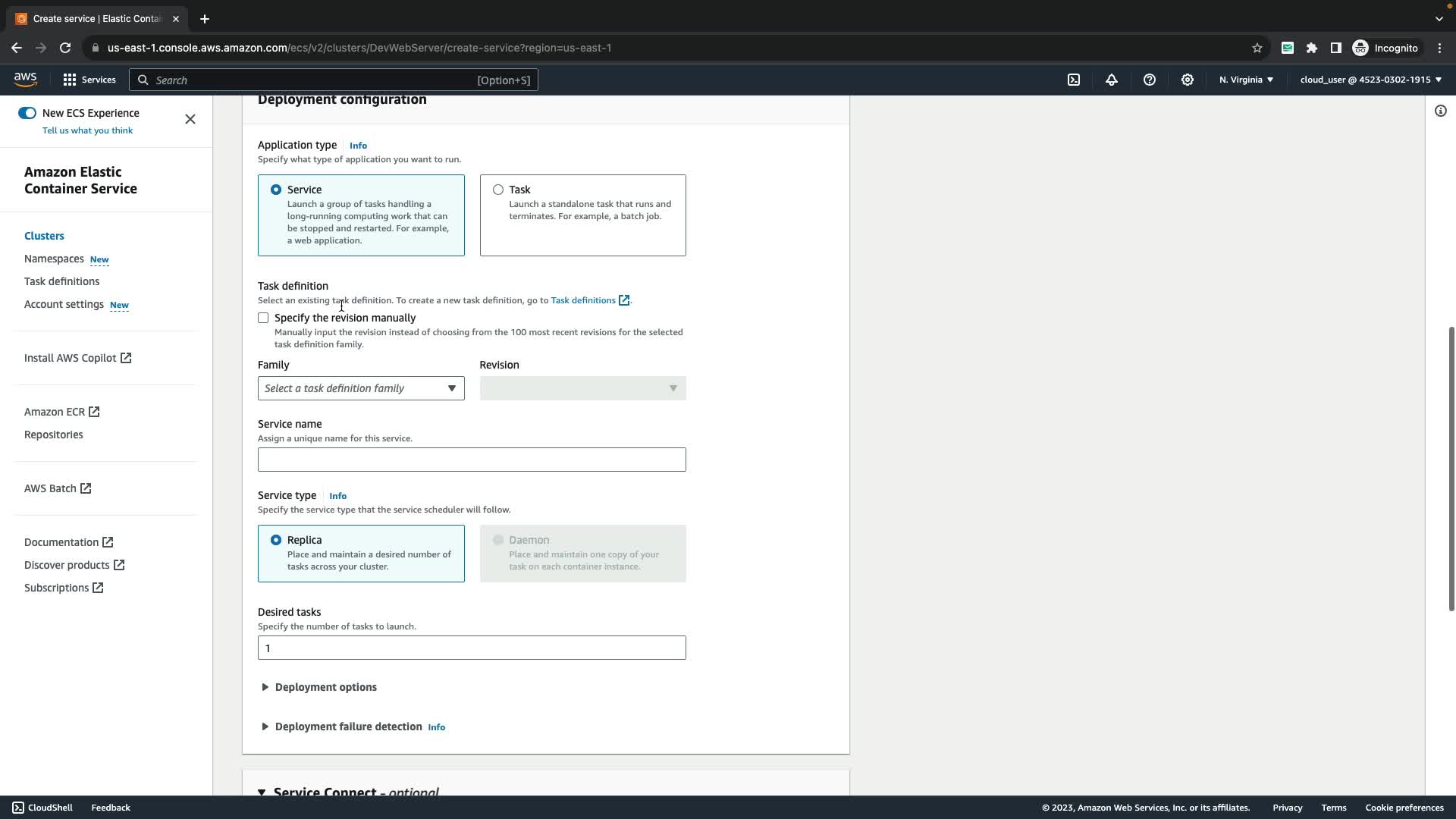
Task: Close the New ECS Experience banner
Action: click(190, 119)
